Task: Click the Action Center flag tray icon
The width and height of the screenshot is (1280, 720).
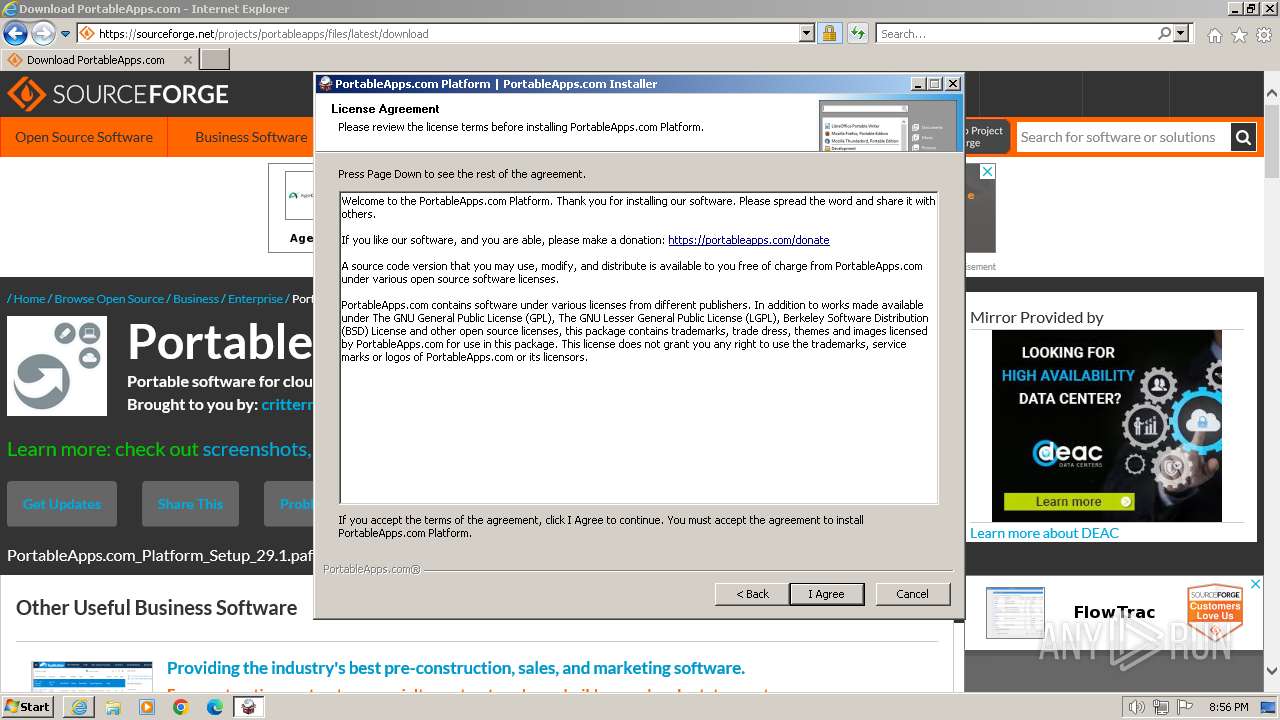Action: 1183,707
